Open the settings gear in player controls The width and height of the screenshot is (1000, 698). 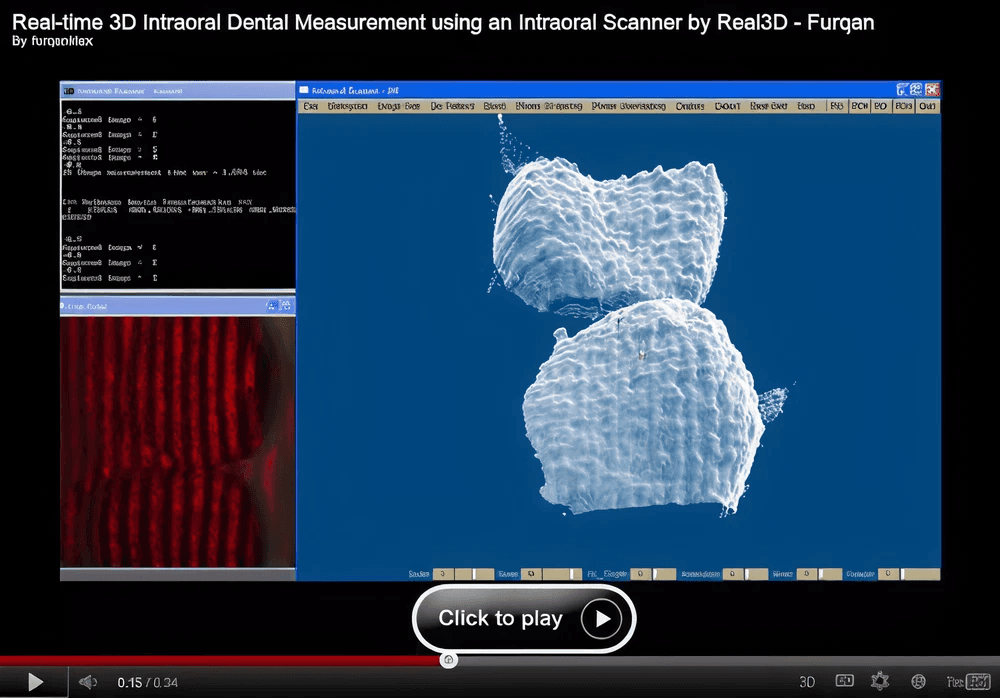point(880,681)
